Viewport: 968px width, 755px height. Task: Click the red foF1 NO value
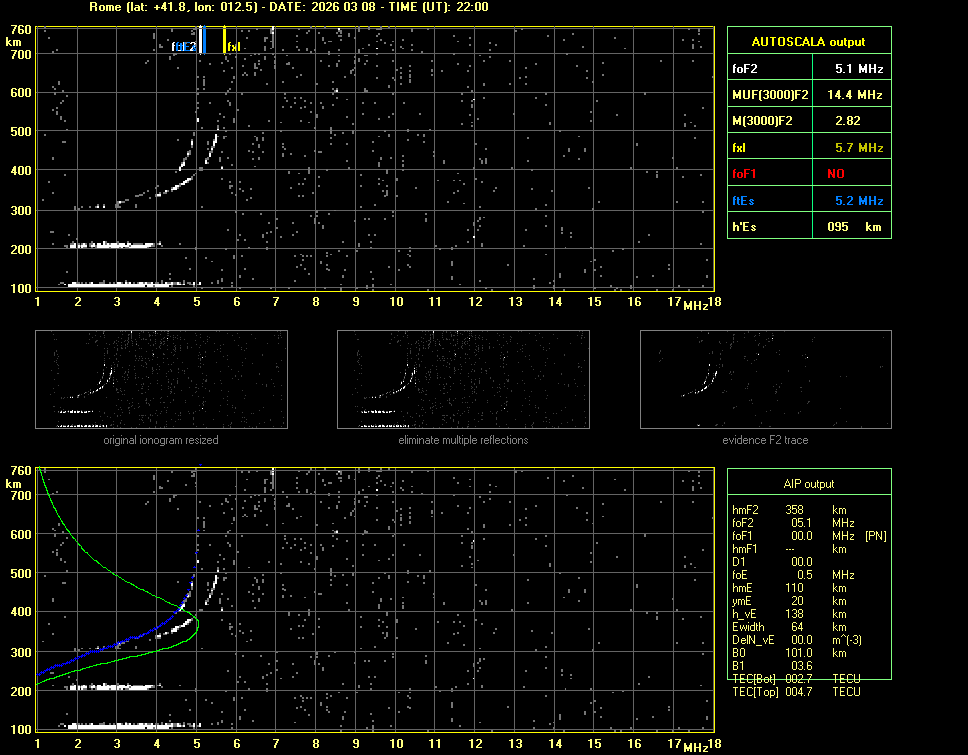tap(849, 174)
